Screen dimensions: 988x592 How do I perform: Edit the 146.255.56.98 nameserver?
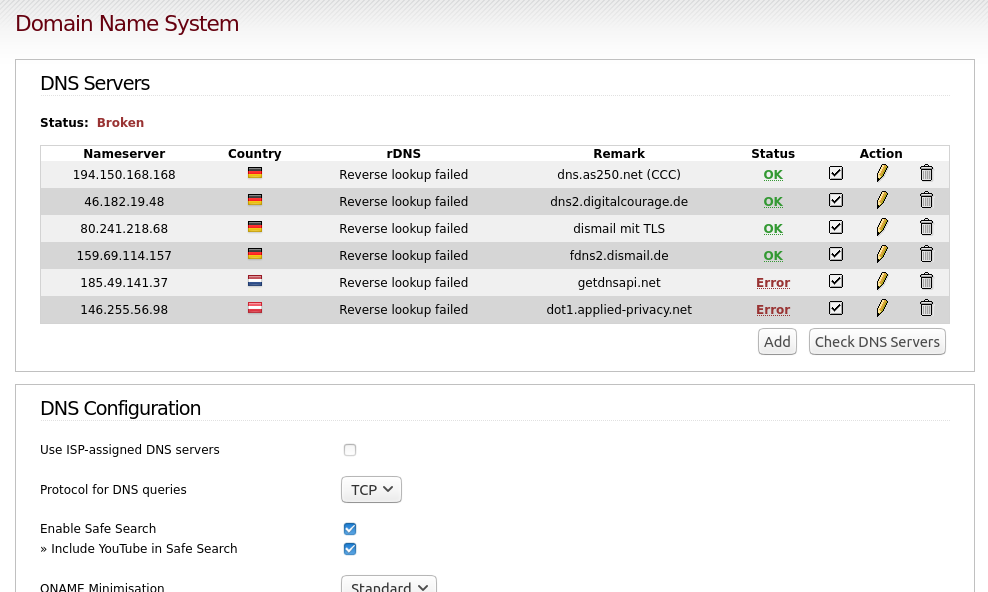pos(882,309)
